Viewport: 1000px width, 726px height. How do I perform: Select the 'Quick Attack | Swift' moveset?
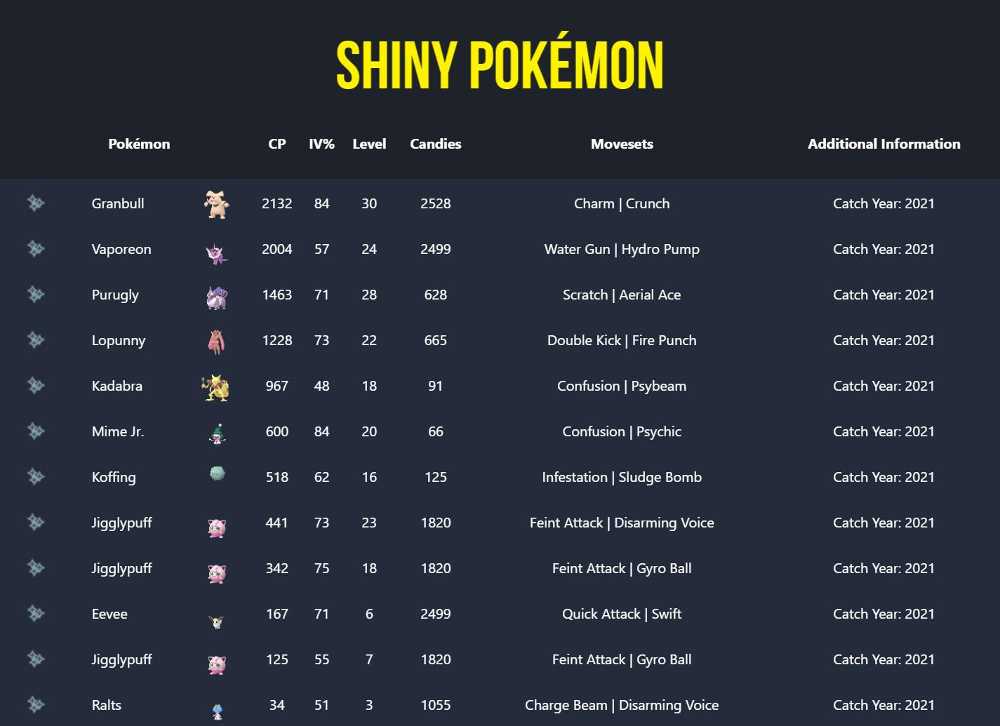[x=622, y=614]
